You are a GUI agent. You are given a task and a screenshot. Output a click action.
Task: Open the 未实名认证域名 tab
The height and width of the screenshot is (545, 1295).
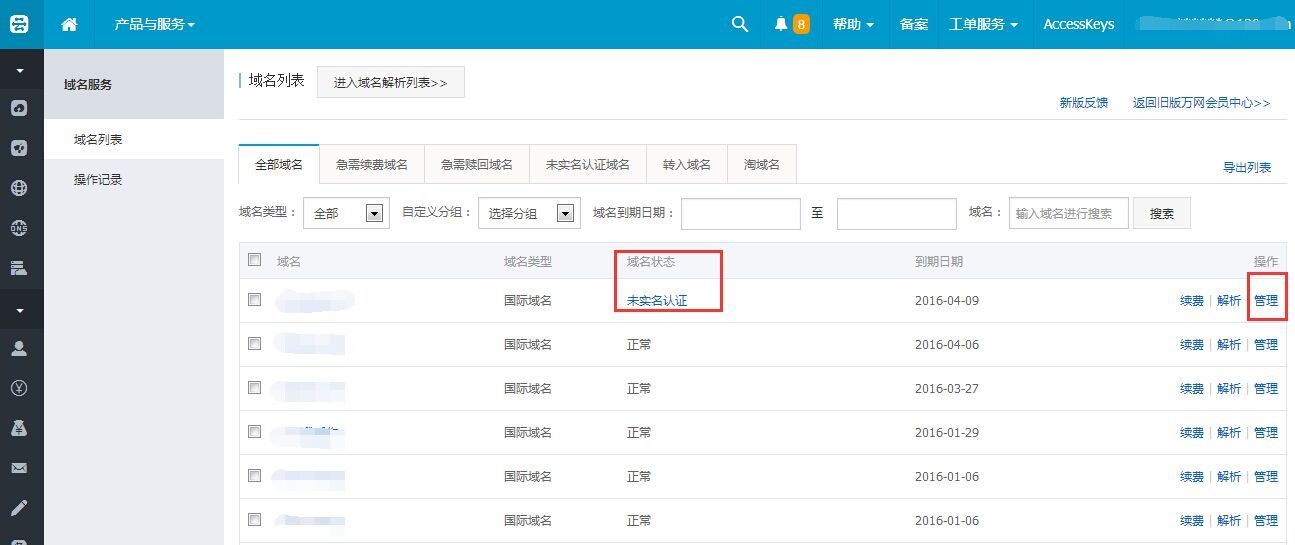(x=588, y=165)
